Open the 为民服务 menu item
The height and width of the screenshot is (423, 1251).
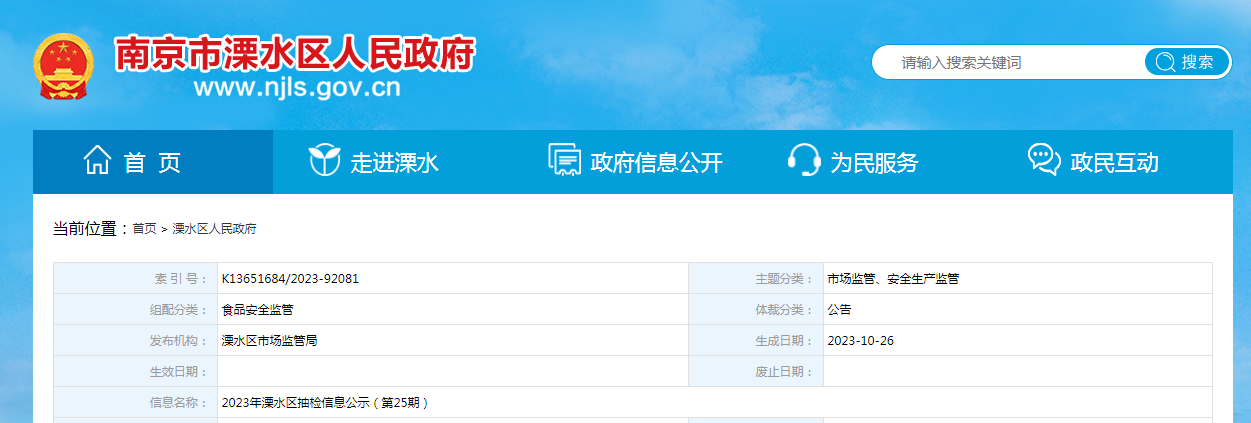pyautogui.click(x=874, y=163)
